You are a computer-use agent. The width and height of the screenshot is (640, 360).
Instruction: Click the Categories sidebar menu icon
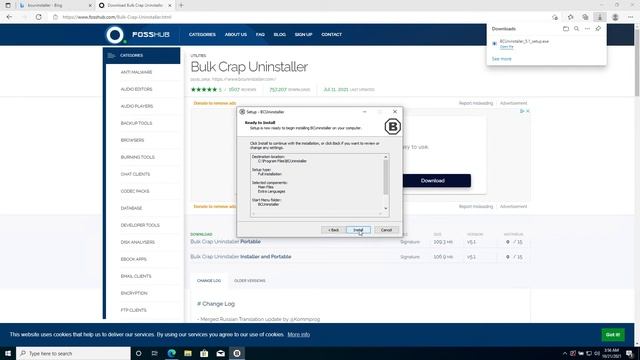(111, 56)
